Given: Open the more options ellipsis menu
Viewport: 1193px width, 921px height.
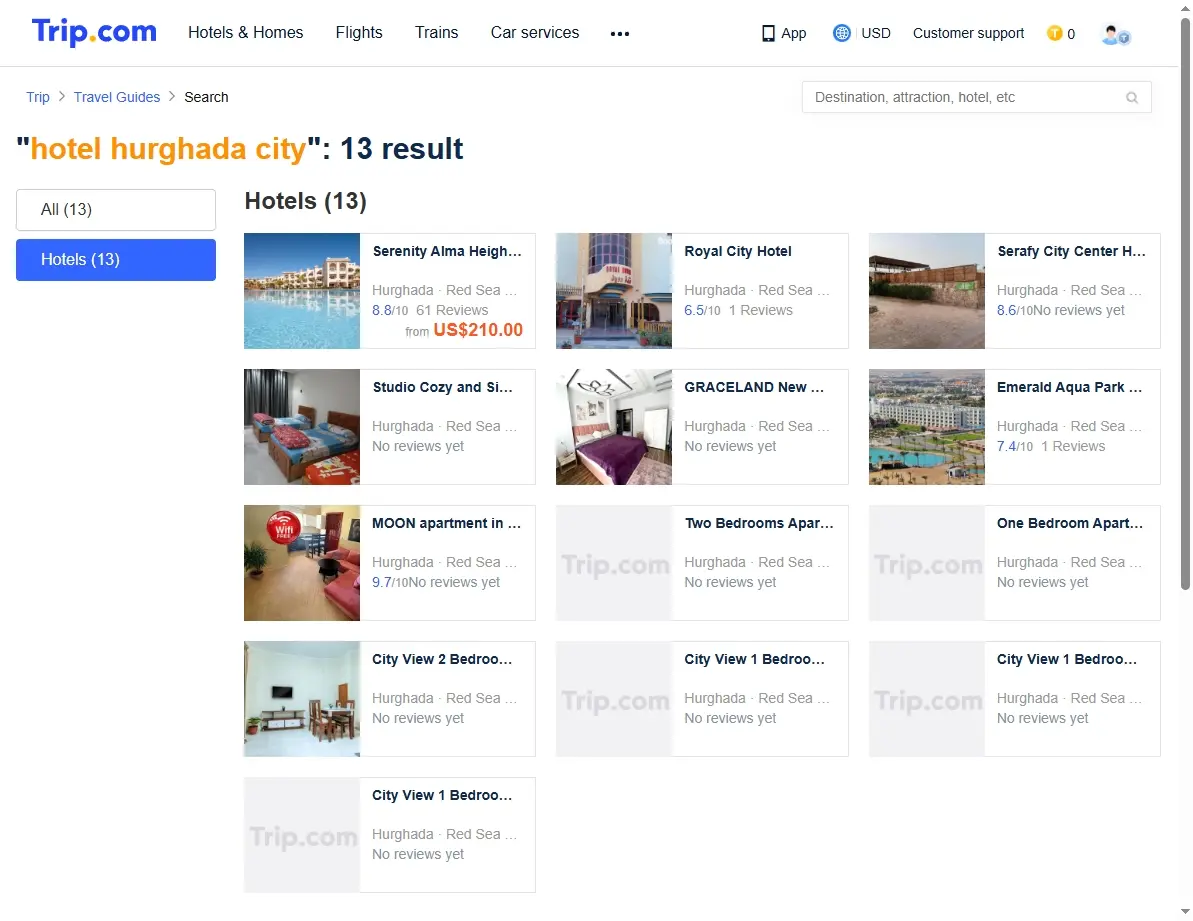Looking at the screenshot, I should (x=619, y=33).
